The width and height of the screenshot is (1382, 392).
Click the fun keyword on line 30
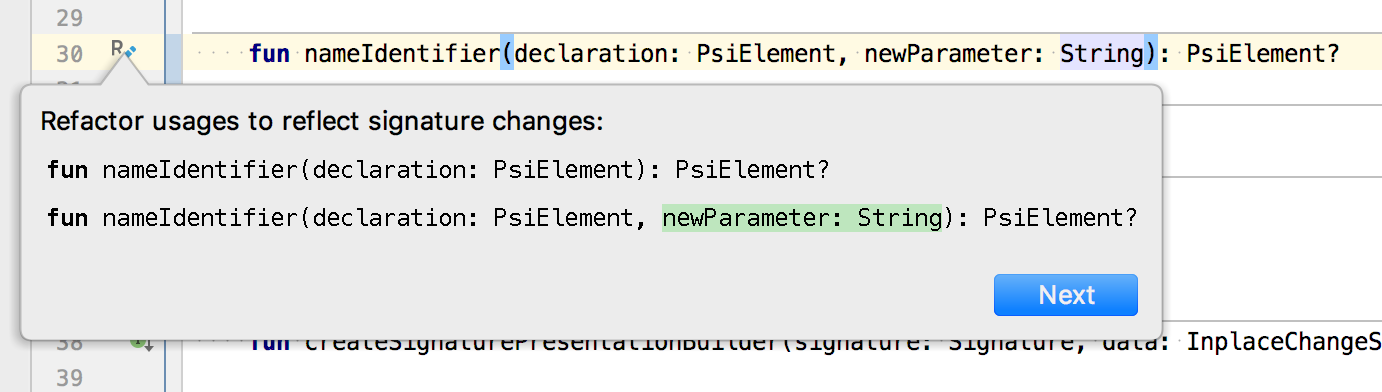(270, 52)
